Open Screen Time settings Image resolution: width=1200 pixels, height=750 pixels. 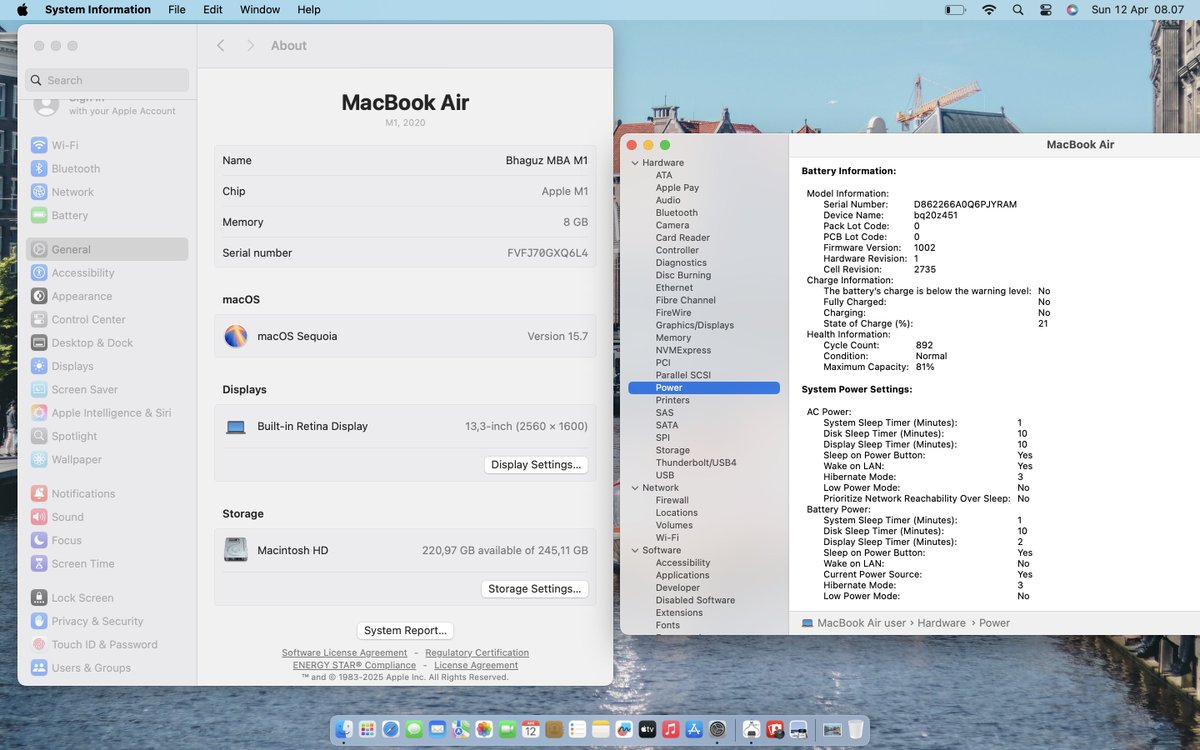[x=107, y=564]
